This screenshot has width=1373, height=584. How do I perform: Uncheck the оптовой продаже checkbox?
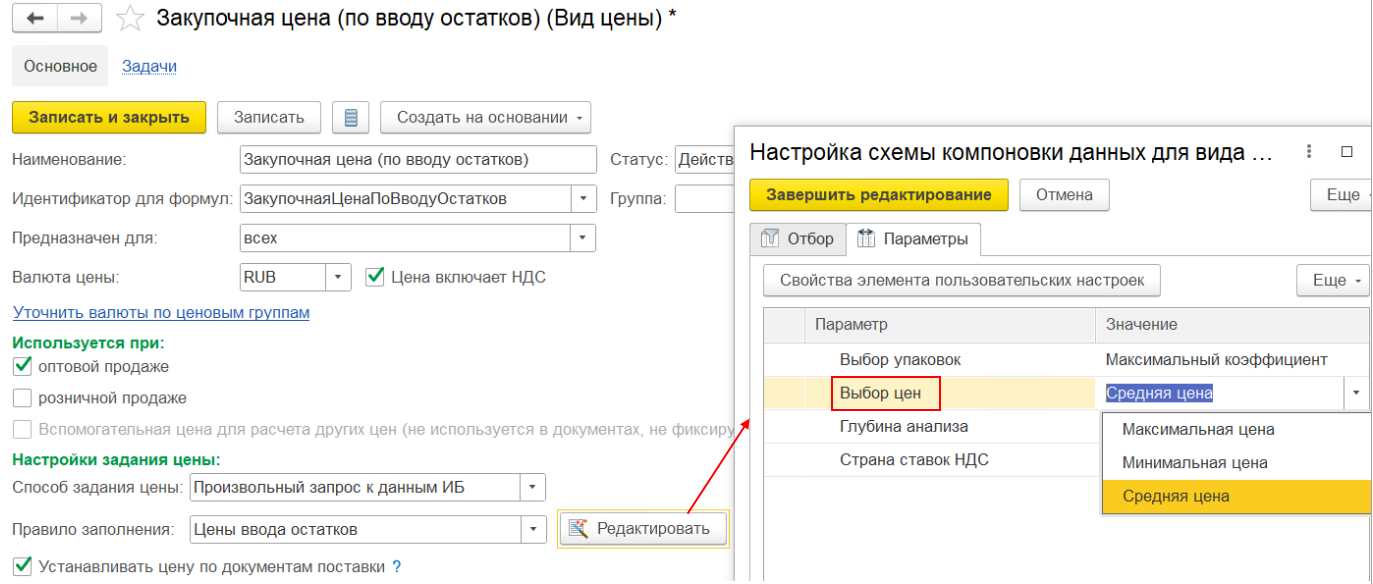pyautogui.click(x=22, y=367)
